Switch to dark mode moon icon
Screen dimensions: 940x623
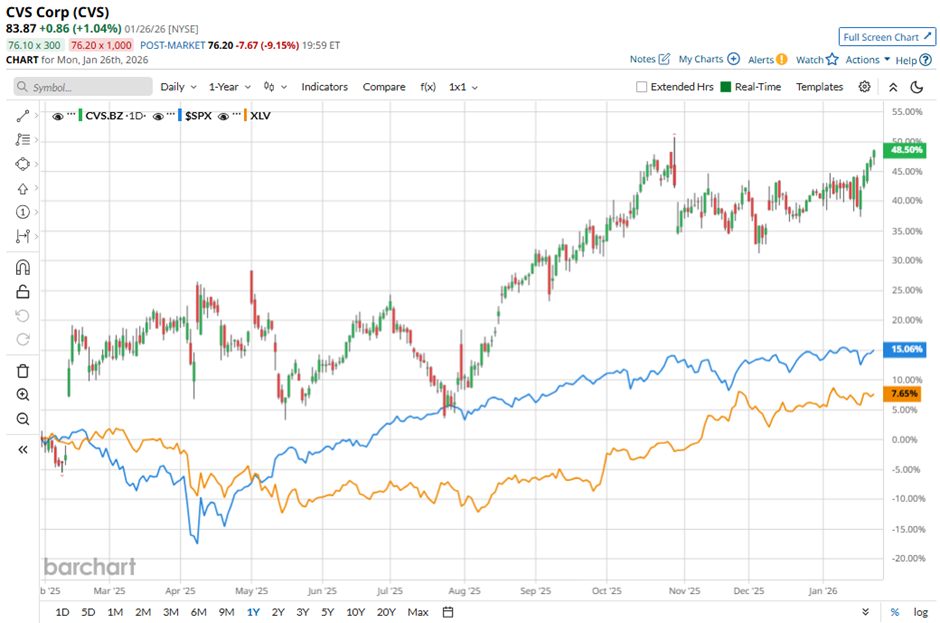(915, 87)
